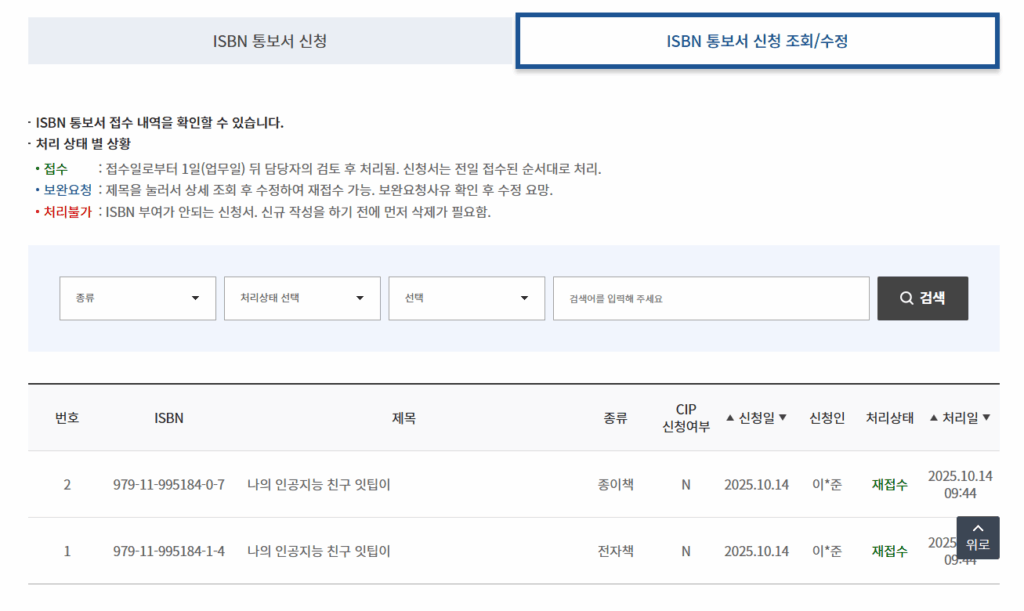The image size is (1024, 611).
Task: Open the title link in the 종이책 row
Action: pos(319,485)
